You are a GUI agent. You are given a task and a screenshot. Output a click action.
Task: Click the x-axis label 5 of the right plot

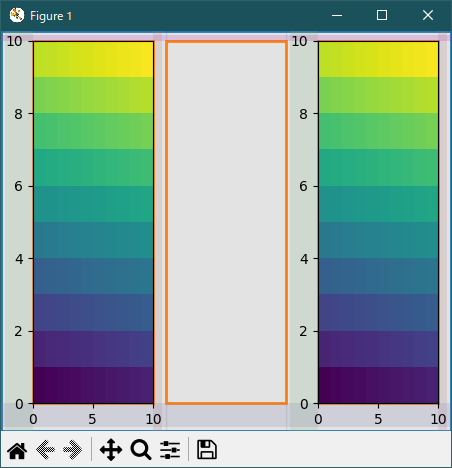pos(378,419)
